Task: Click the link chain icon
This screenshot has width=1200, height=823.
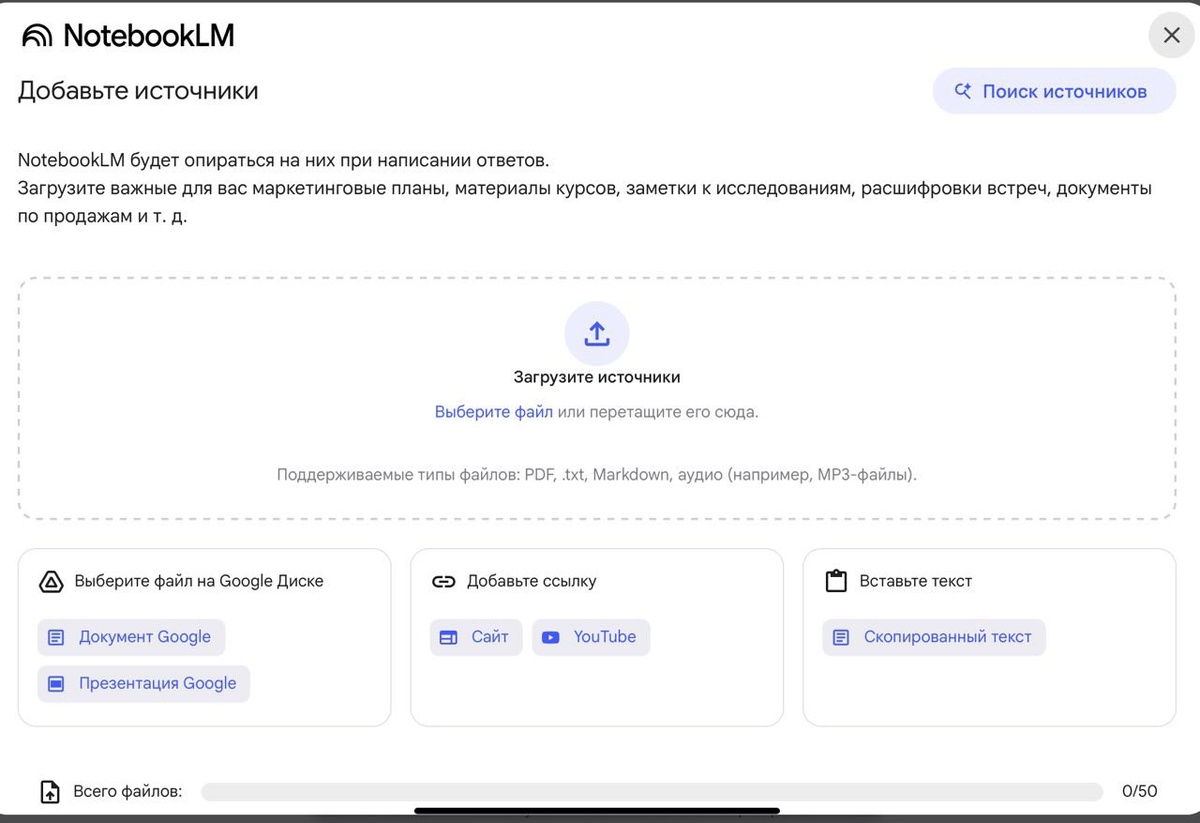Action: tap(443, 581)
